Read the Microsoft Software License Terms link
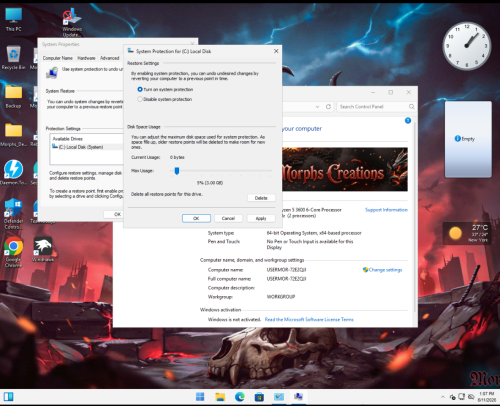The height and width of the screenshot is (406, 500). pyautogui.click(x=309, y=319)
